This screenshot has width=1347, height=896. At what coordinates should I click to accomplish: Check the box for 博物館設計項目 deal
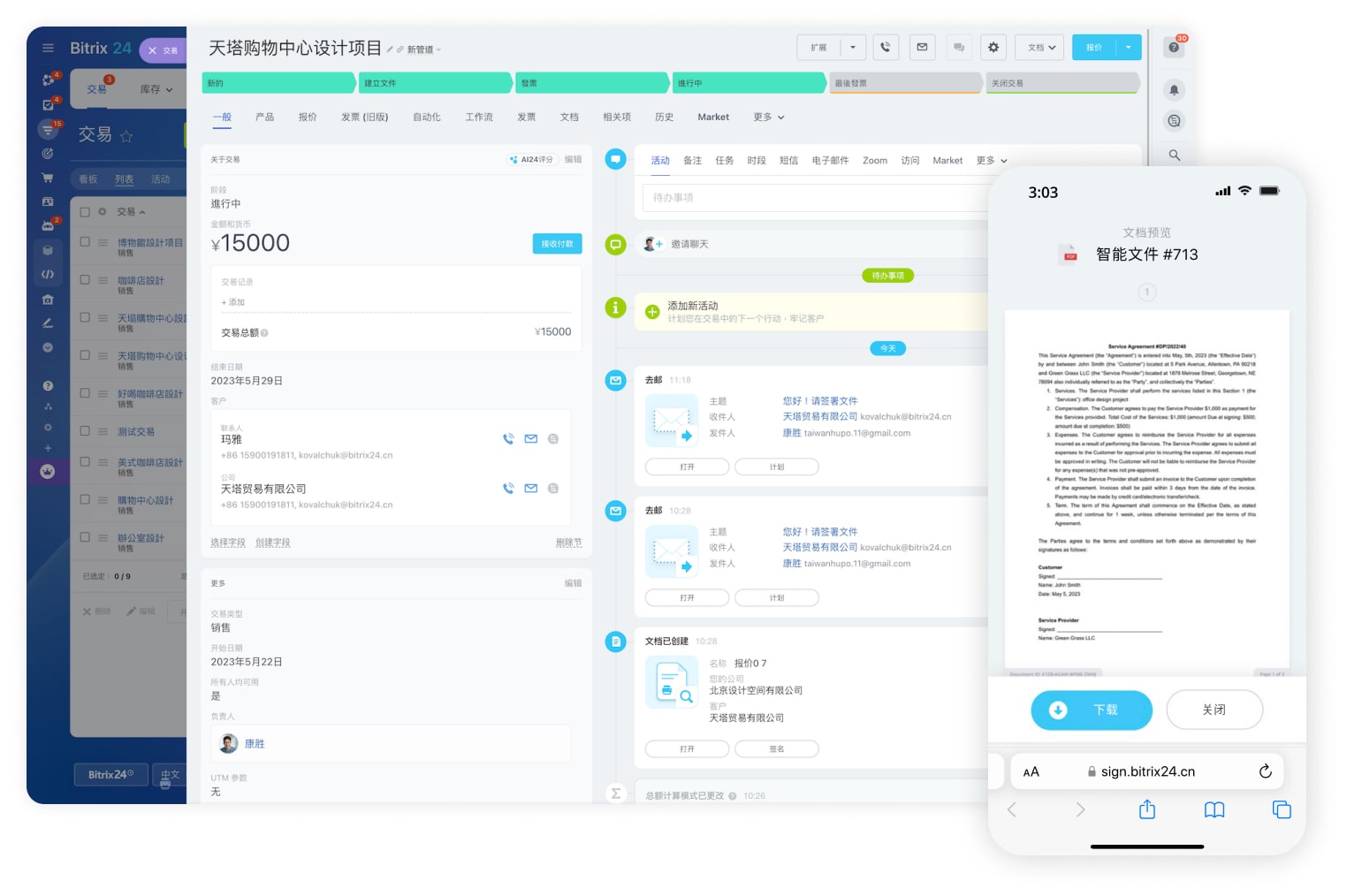[x=86, y=242]
